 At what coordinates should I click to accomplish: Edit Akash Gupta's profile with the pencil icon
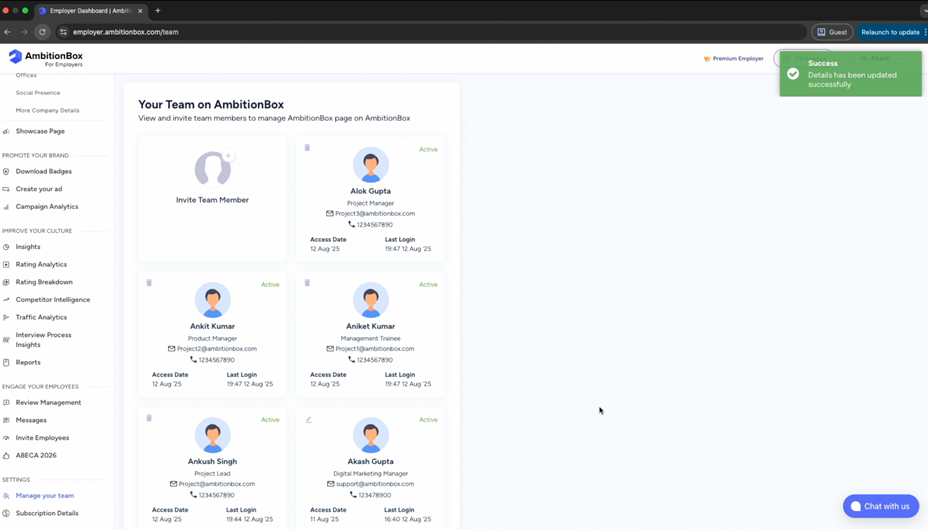pos(308,419)
